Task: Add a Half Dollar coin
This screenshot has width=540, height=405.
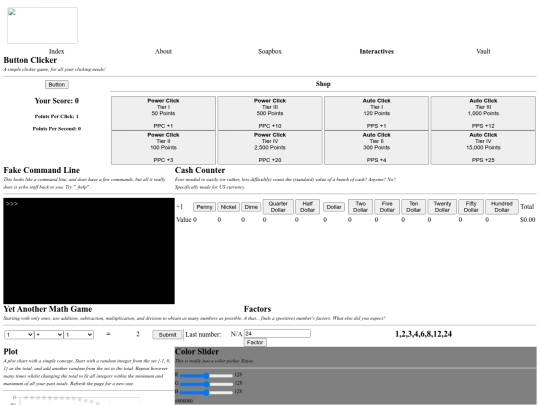Action: pyautogui.click(x=307, y=207)
